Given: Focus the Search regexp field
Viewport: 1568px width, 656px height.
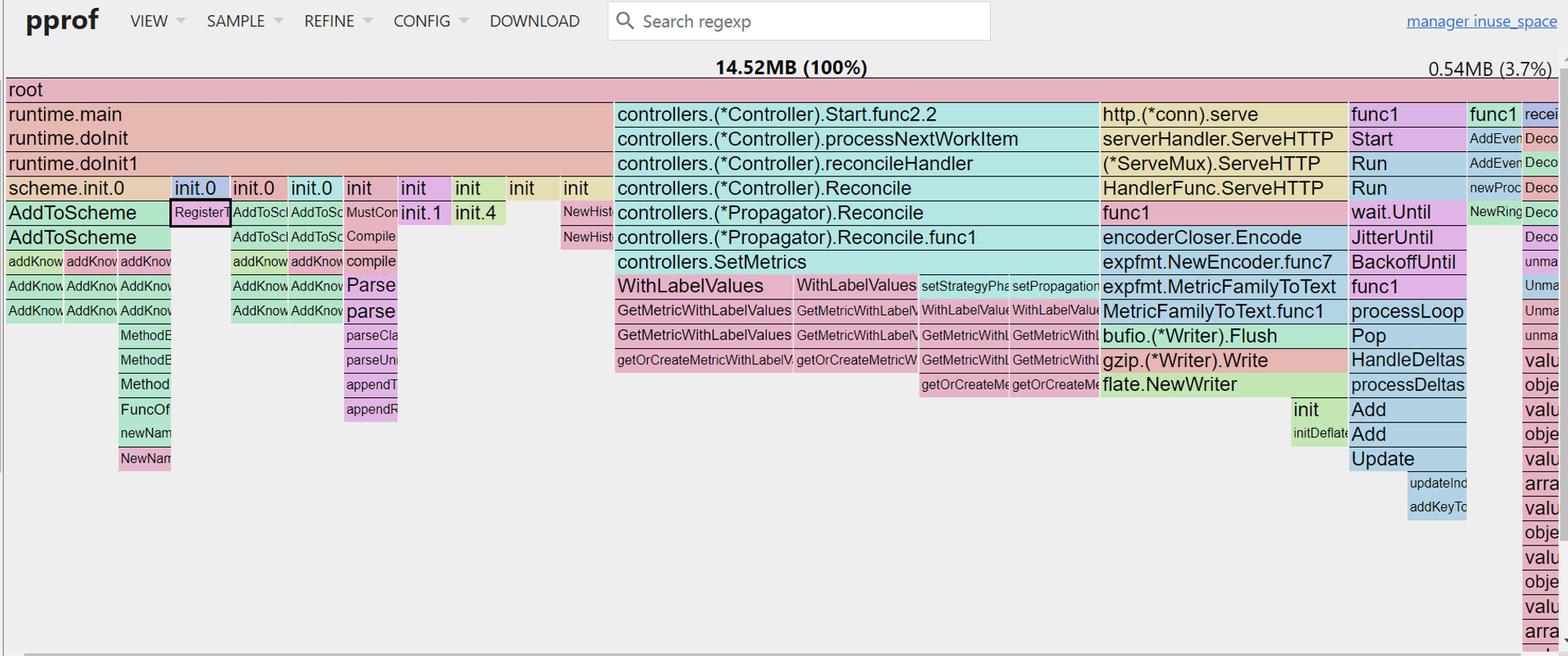Looking at the screenshot, I should pos(799,21).
